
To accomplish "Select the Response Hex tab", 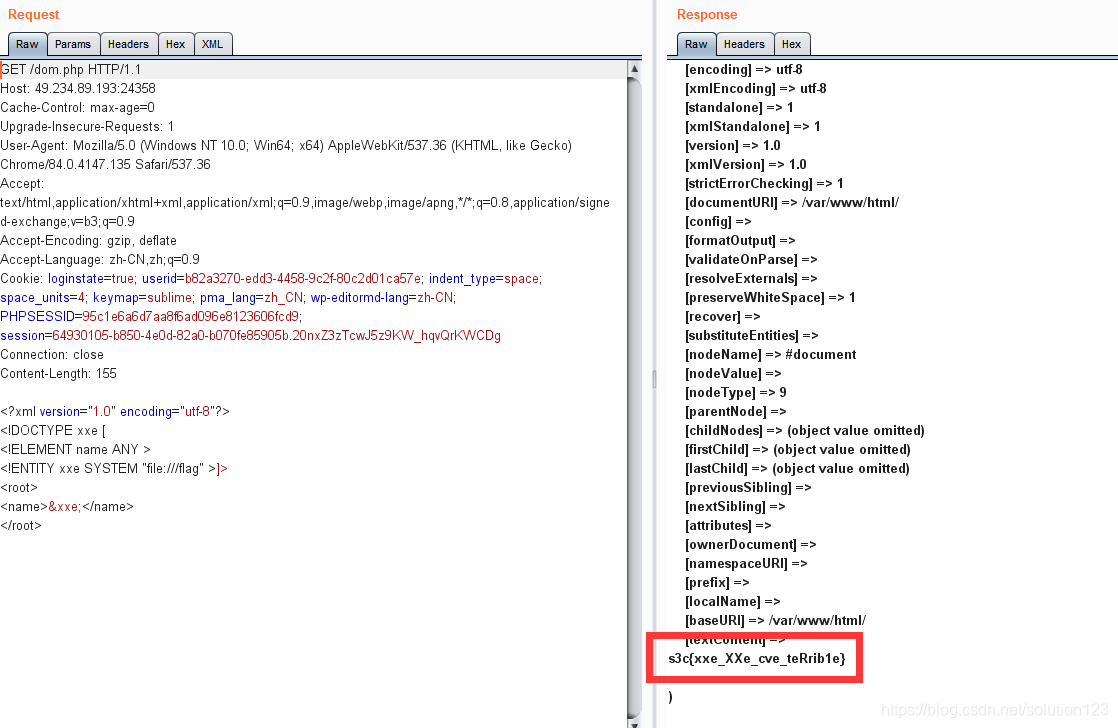I will pyautogui.click(x=791, y=44).
